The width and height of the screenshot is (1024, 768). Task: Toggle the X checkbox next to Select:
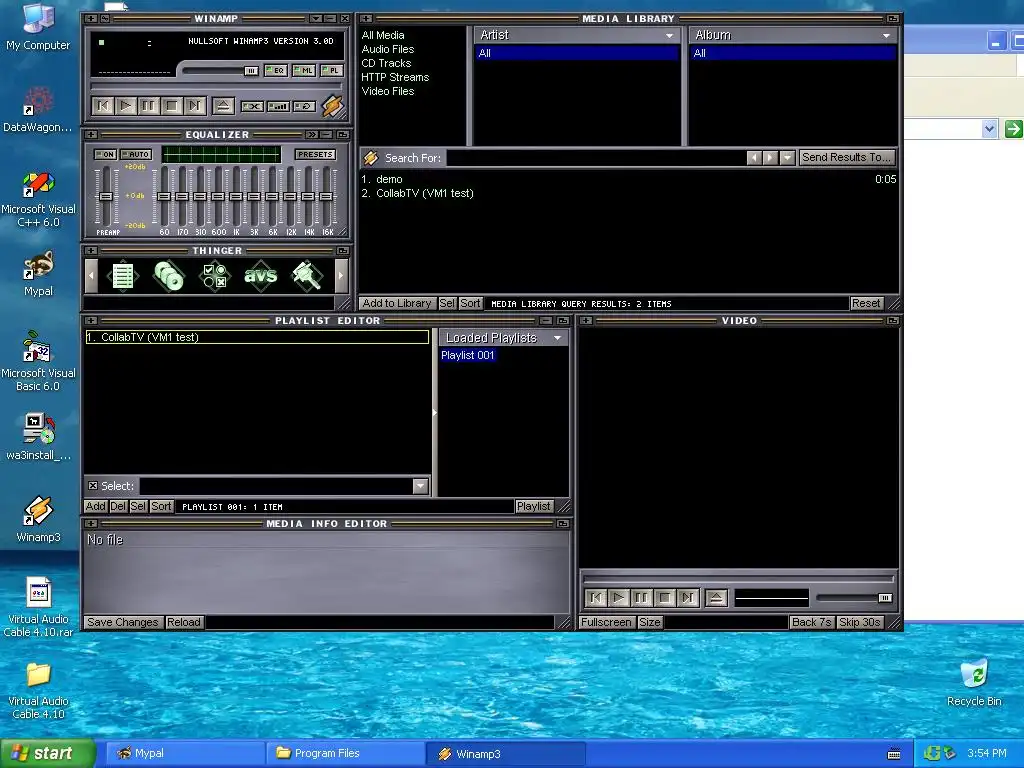[93, 485]
